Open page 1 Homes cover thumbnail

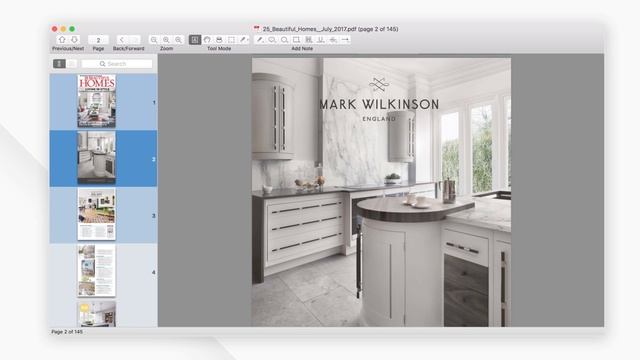[x=97, y=101]
